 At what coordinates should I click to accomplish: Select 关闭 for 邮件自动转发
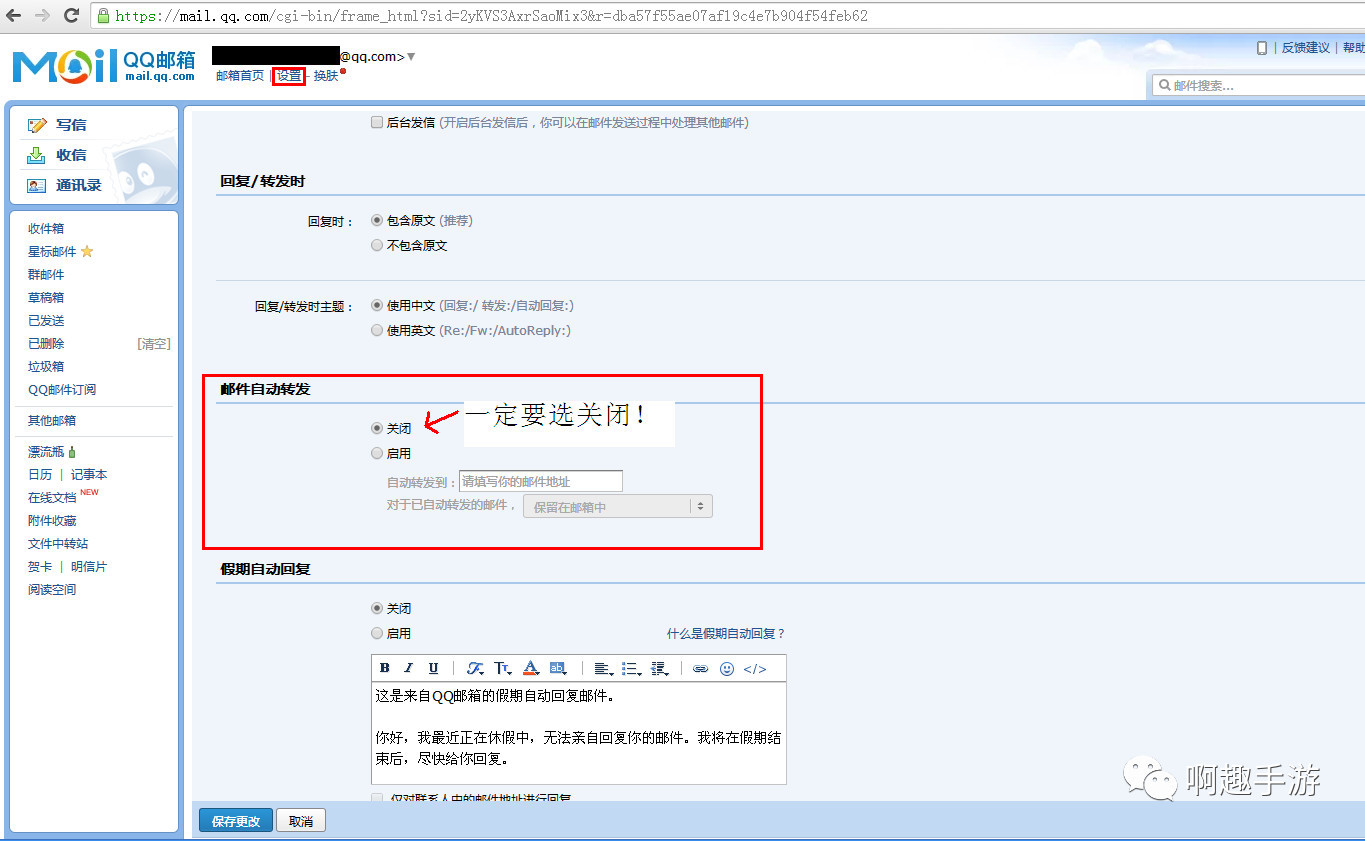tap(377, 427)
